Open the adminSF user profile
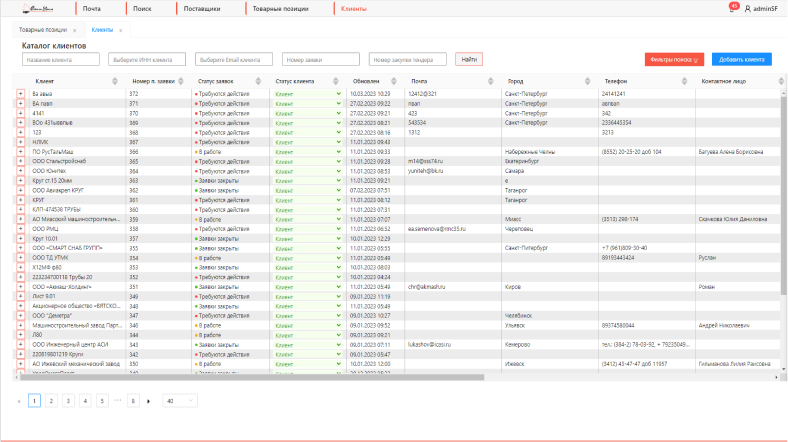788x442 pixels. click(x=761, y=9)
